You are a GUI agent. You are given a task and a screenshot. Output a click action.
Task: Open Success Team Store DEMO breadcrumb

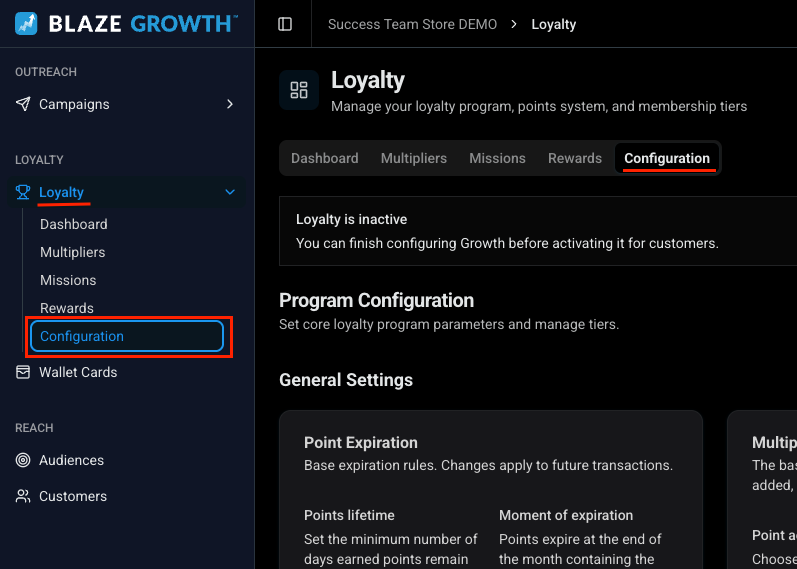click(412, 24)
